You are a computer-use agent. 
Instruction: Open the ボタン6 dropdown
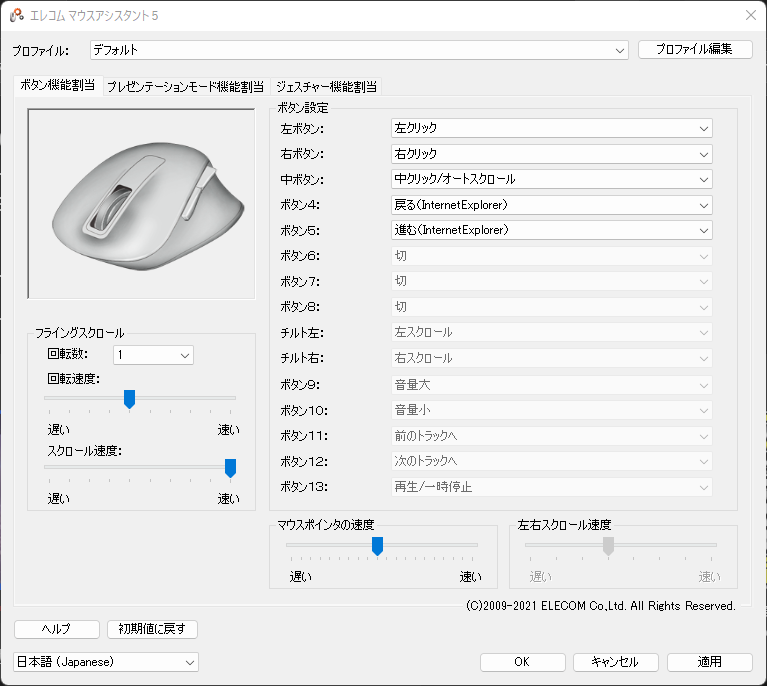tap(552, 256)
